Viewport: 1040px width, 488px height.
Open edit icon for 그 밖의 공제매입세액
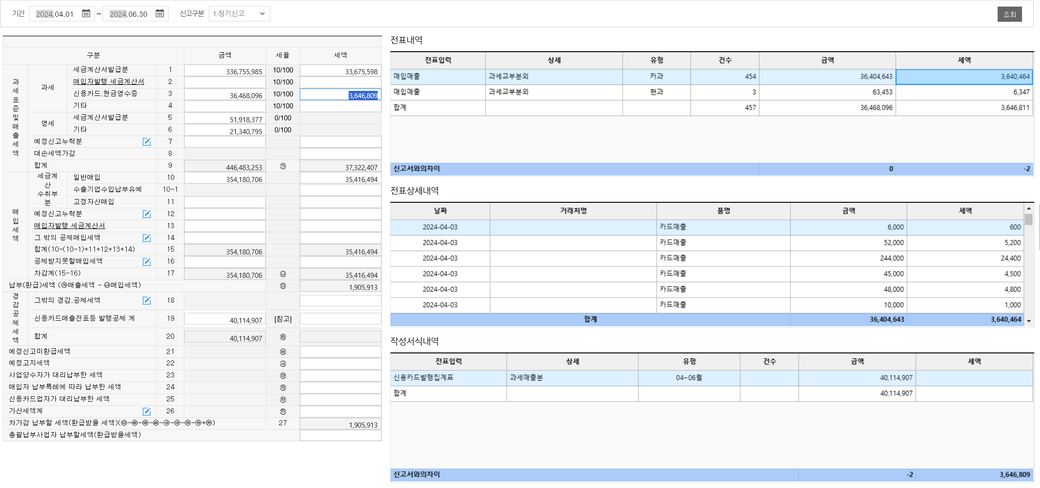coord(147,238)
